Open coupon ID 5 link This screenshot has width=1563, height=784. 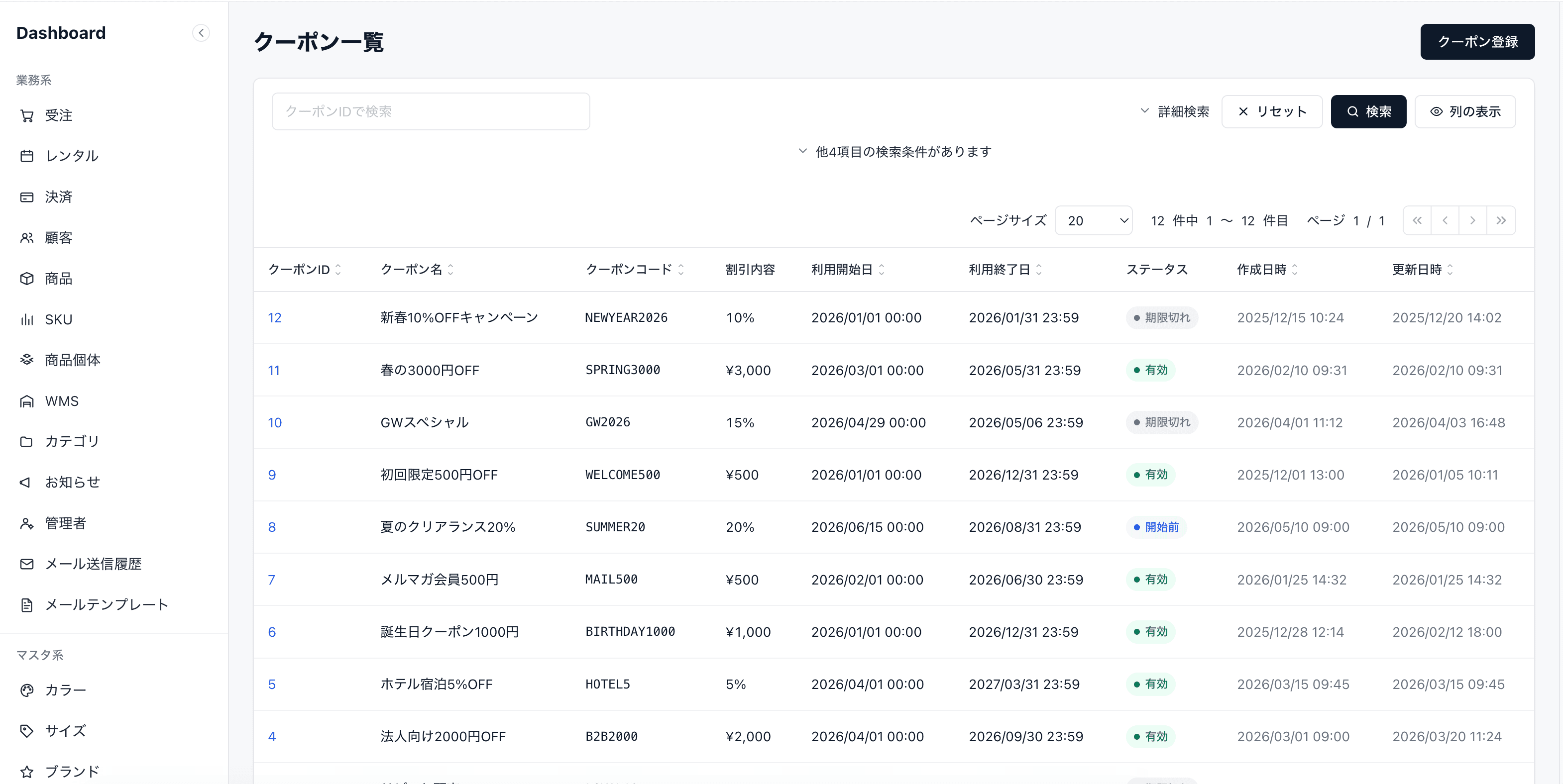[272, 684]
